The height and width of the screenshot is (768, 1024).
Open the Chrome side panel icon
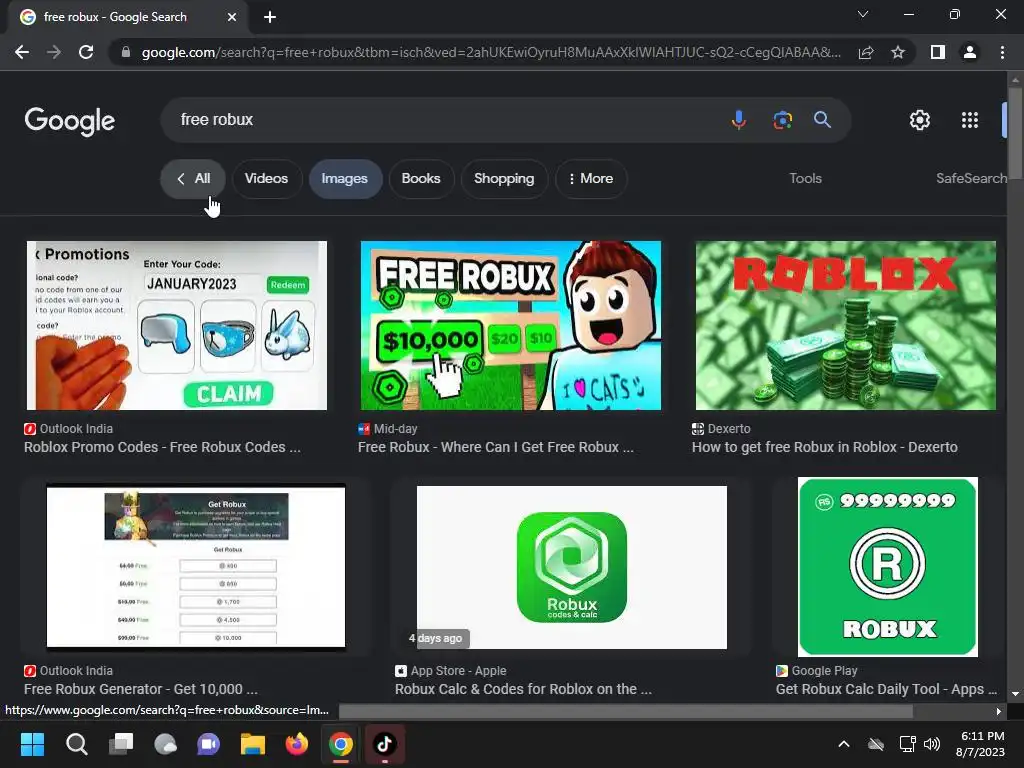938,52
